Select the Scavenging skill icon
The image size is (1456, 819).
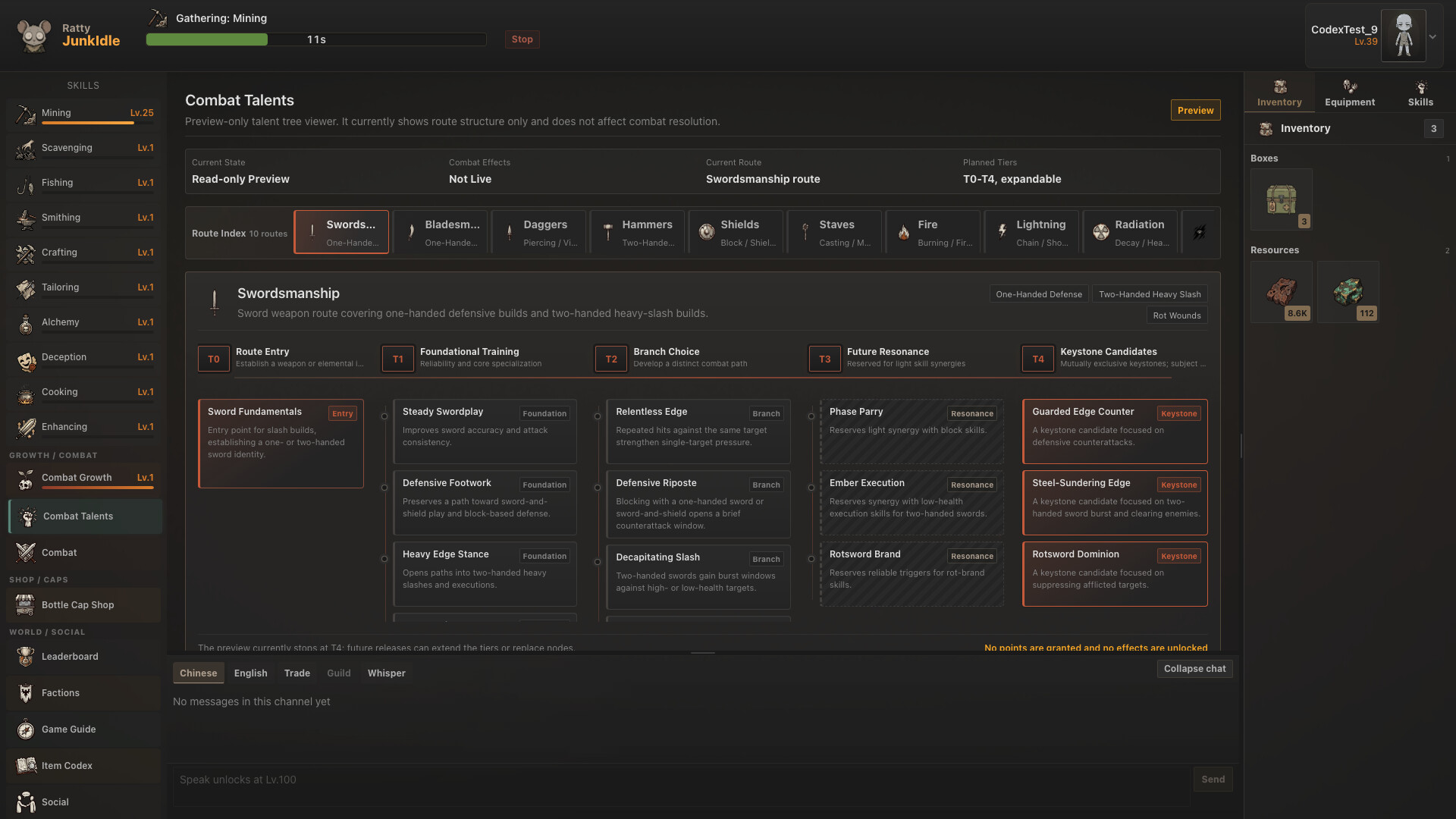25,149
